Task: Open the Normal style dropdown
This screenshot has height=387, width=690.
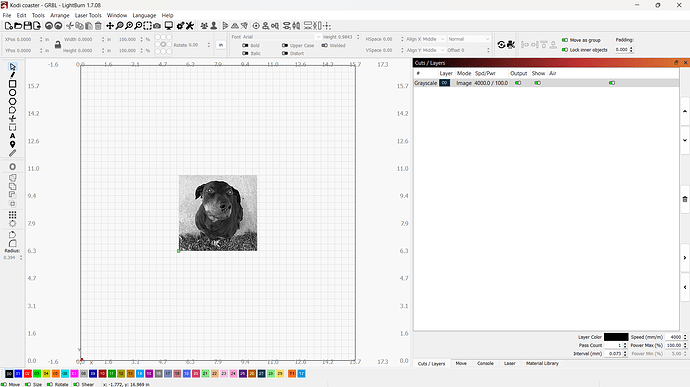Action: click(469, 39)
